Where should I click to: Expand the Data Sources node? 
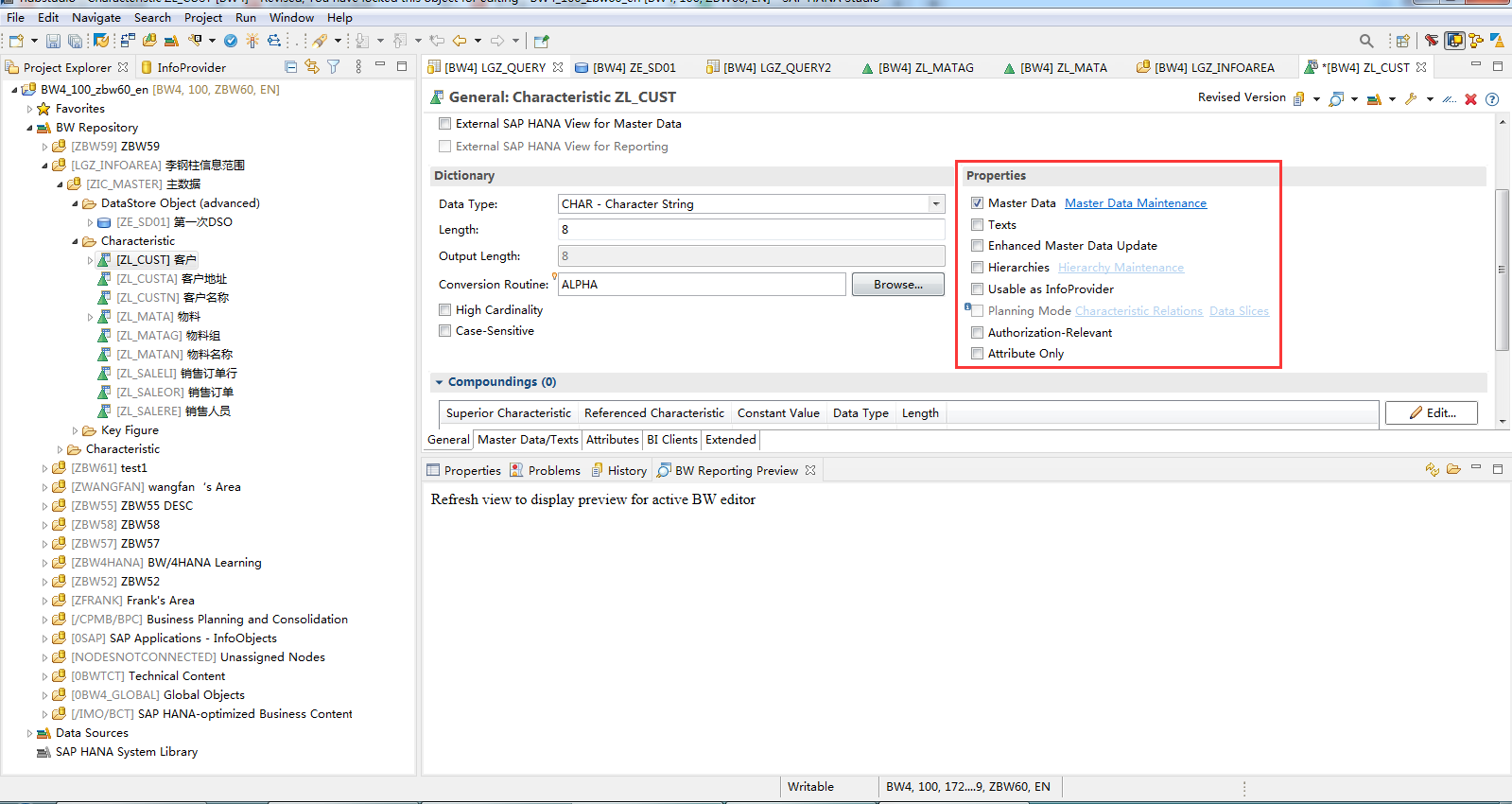(29, 733)
